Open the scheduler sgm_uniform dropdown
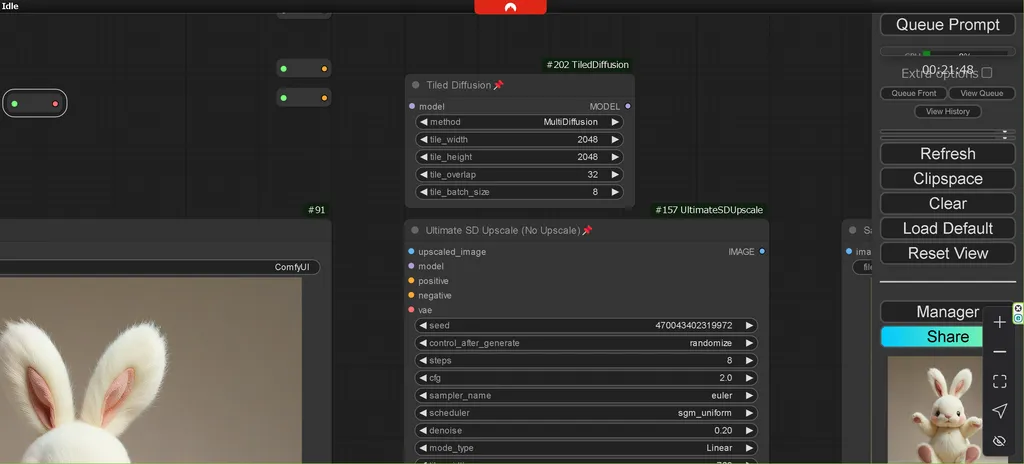 586,413
